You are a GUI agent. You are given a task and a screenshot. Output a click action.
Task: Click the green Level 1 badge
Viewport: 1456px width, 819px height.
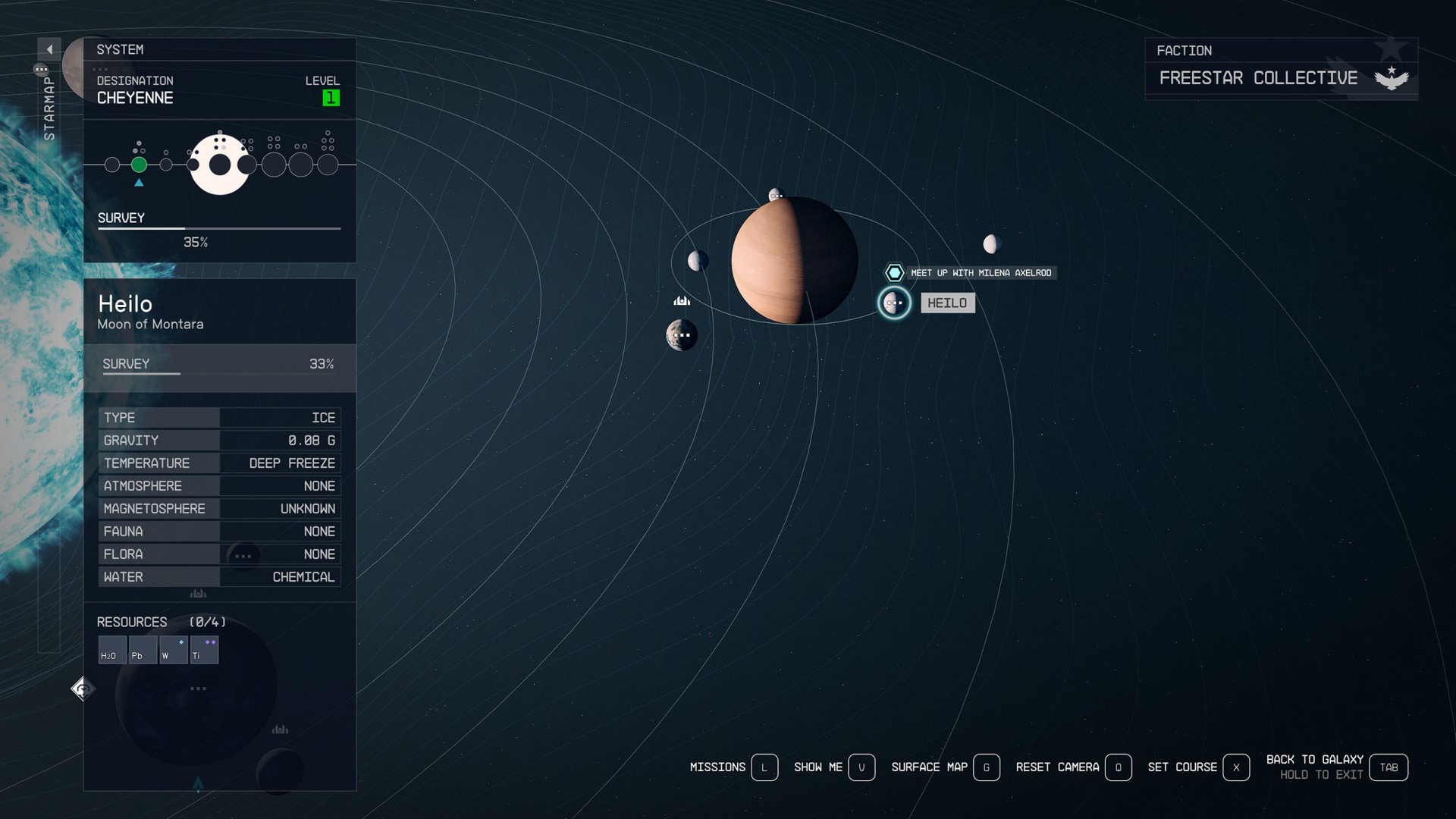pyautogui.click(x=331, y=98)
